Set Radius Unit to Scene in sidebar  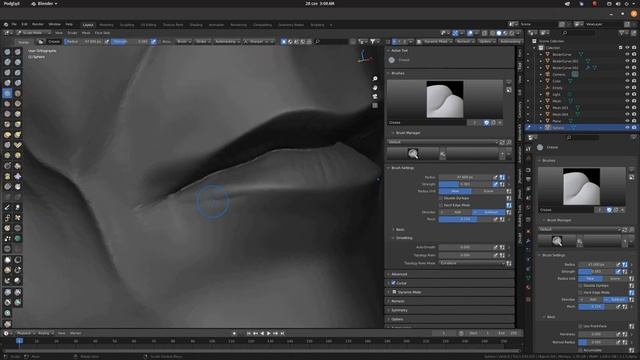489,191
